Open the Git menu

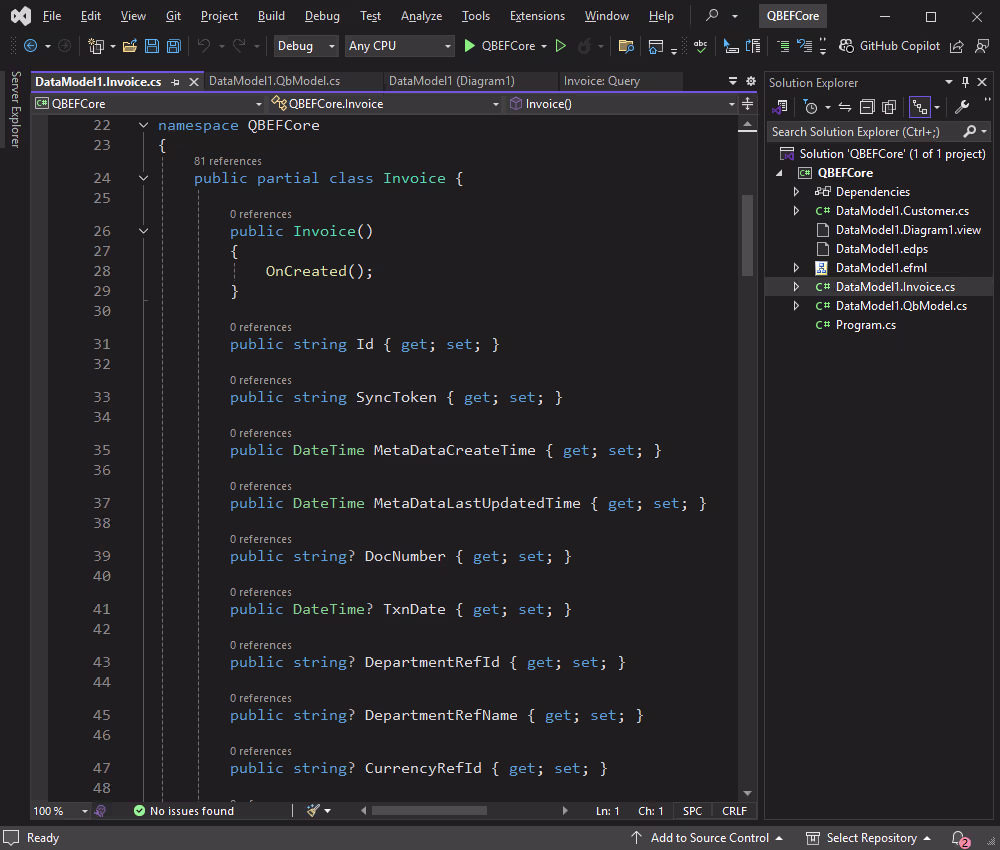[173, 16]
